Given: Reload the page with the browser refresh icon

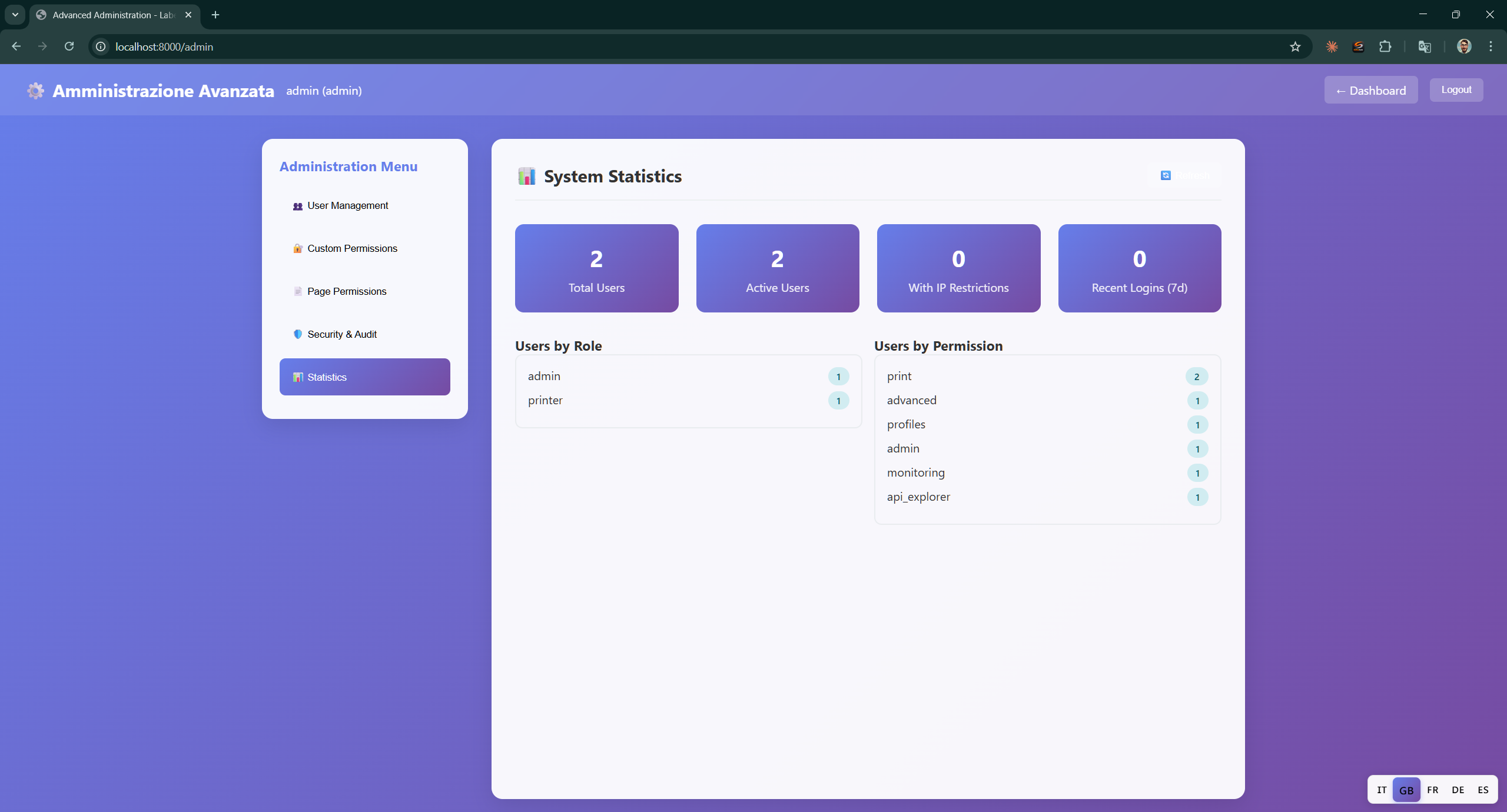Looking at the screenshot, I should click(x=69, y=46).
